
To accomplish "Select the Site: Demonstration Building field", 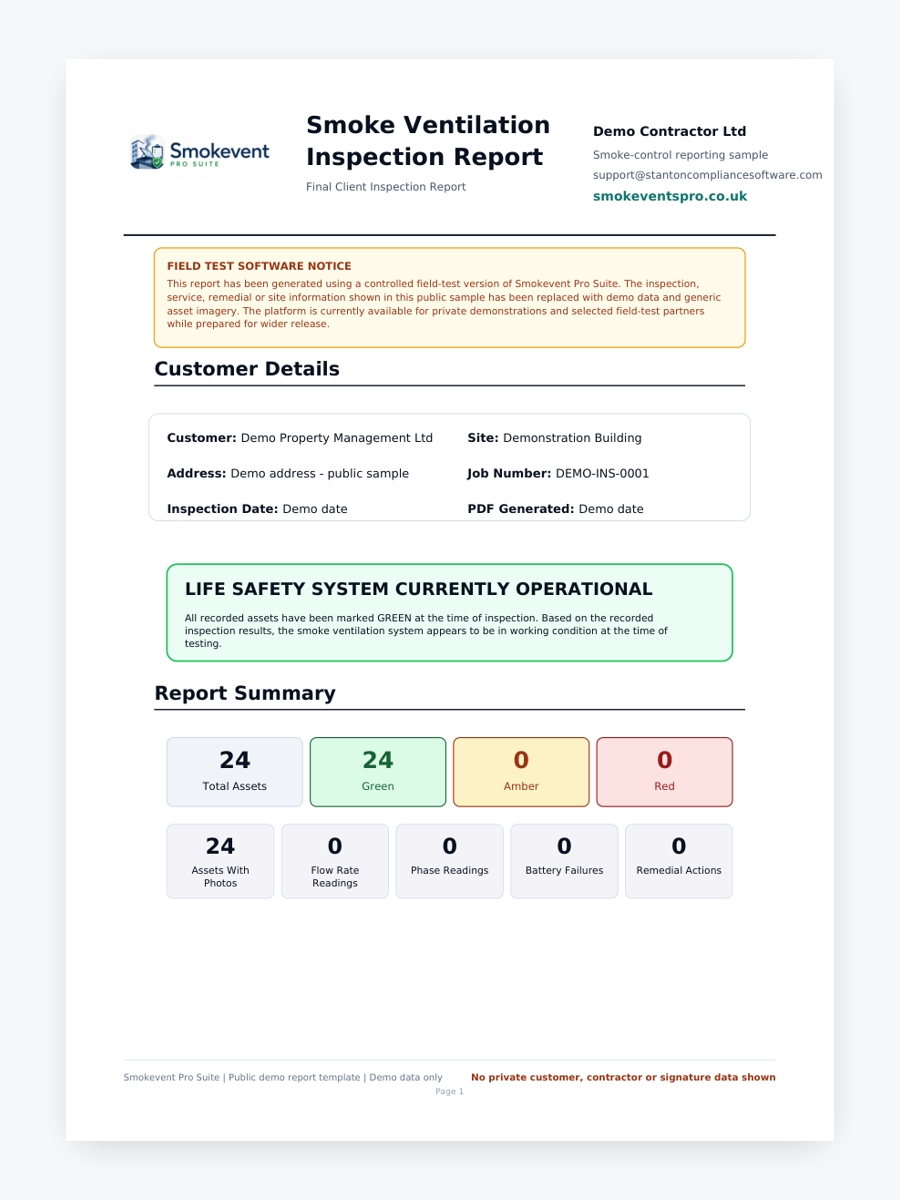I will pos(555,438).
